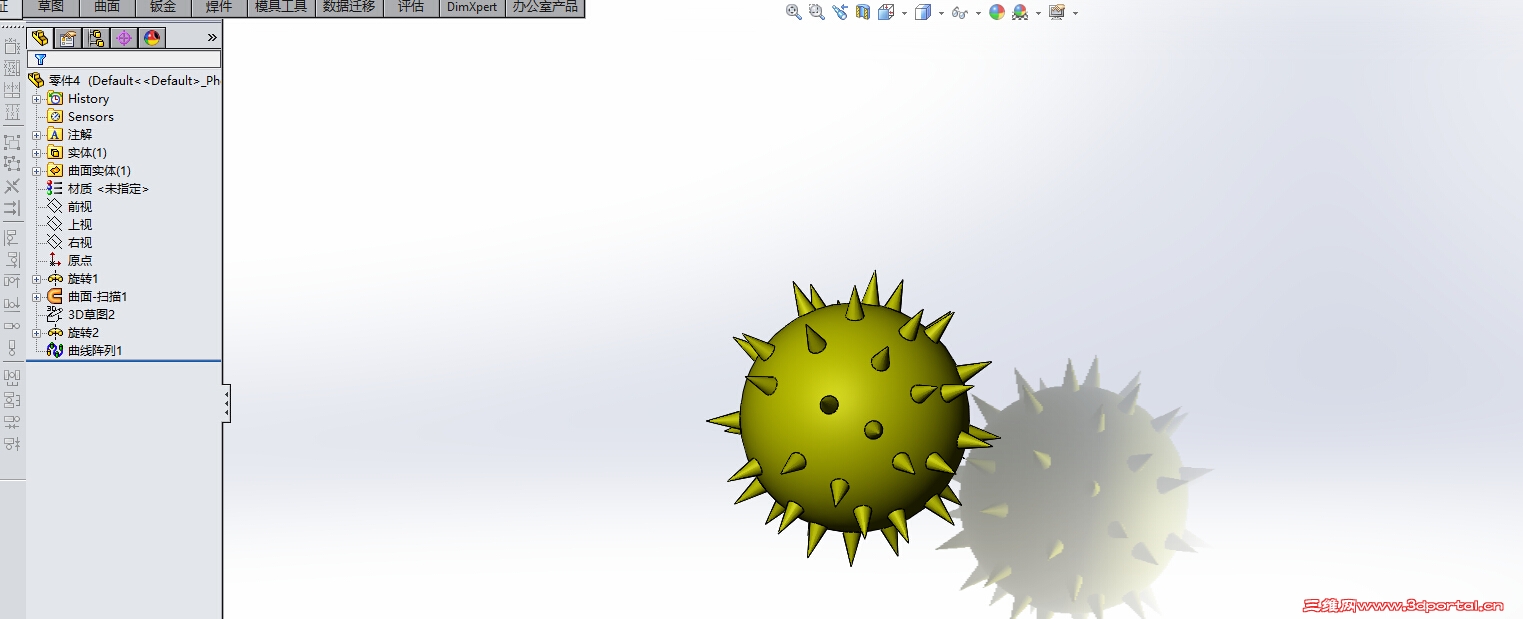The height and width of the screenshot is (619, 1523).
Task: Select 旋转2 revolve feature
Action: pos(83,333)
